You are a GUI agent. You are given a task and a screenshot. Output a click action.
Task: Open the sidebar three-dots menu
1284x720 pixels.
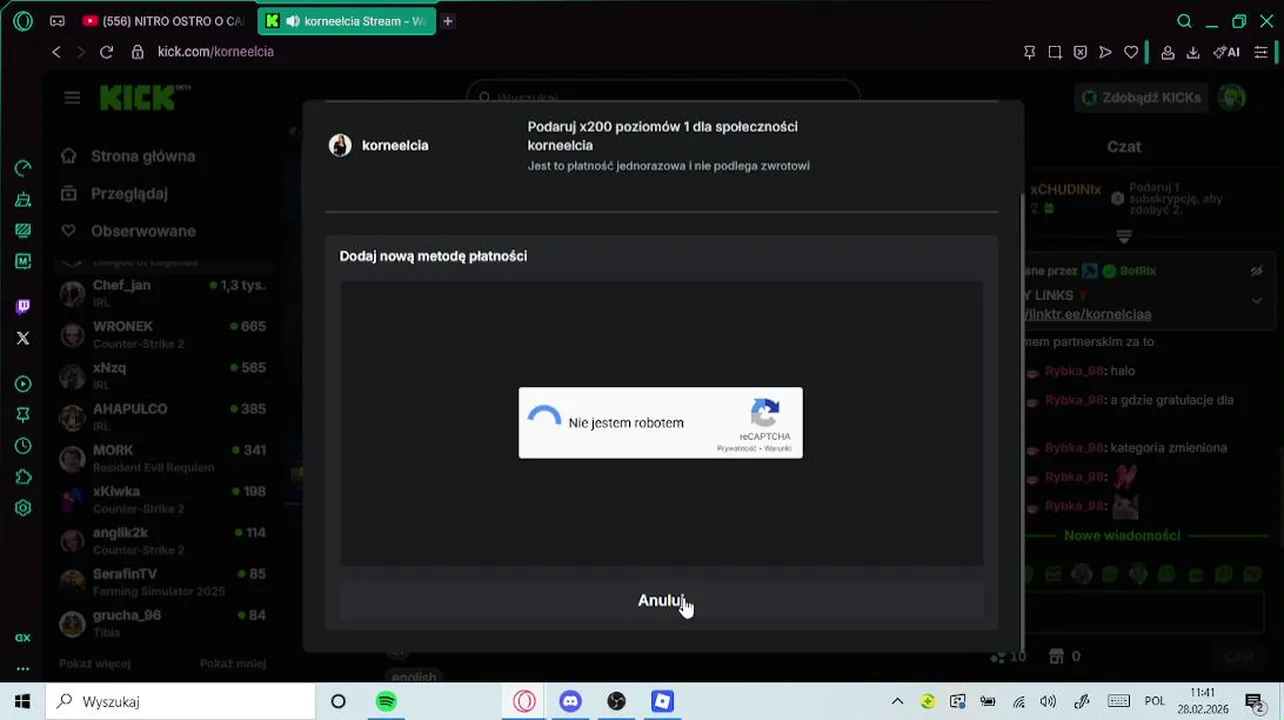[23, 669]
